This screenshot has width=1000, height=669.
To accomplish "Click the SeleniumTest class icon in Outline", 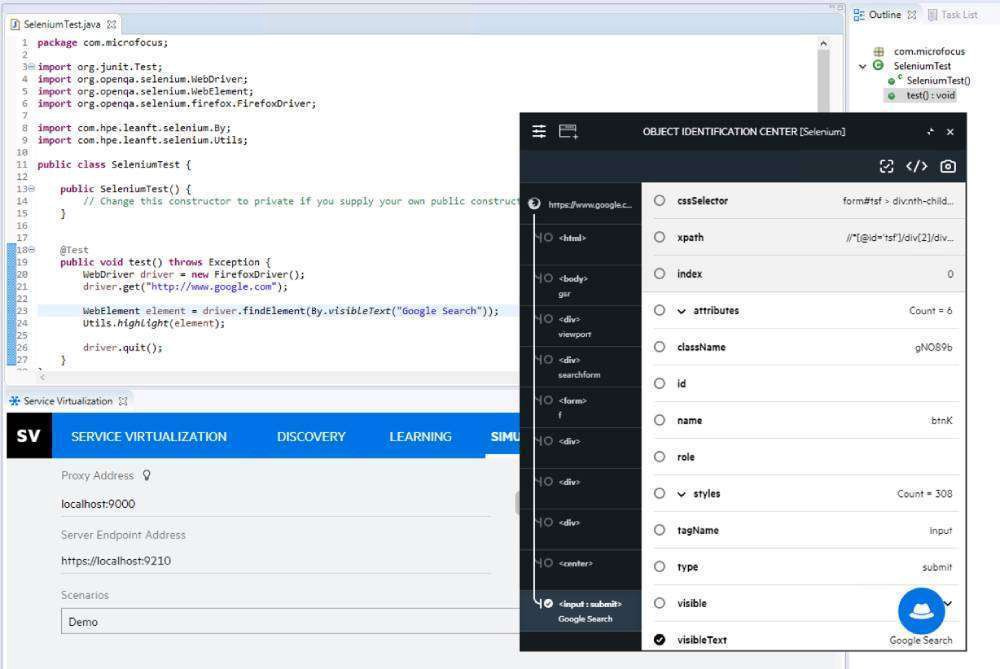I will click(878, 65).
